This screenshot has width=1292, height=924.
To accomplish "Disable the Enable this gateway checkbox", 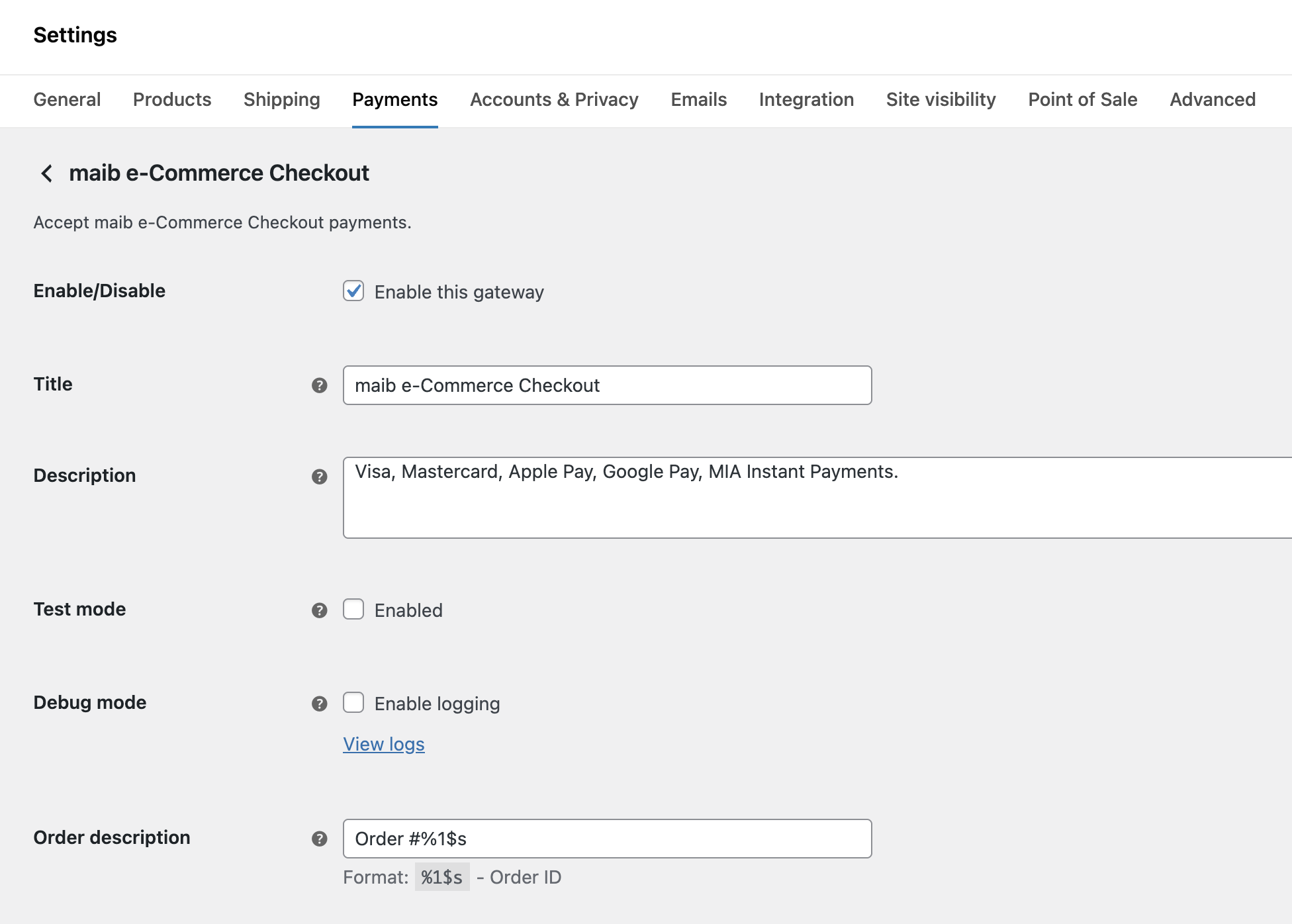I will coord(353,291).
